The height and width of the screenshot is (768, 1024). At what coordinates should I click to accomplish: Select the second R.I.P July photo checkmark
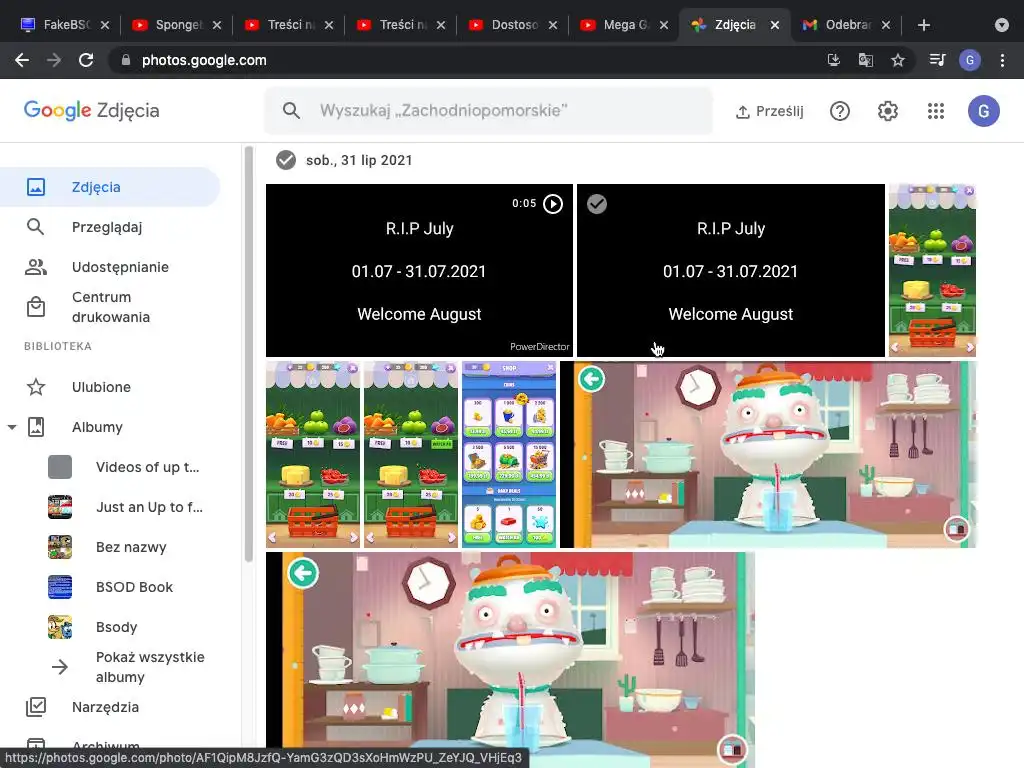597,204
